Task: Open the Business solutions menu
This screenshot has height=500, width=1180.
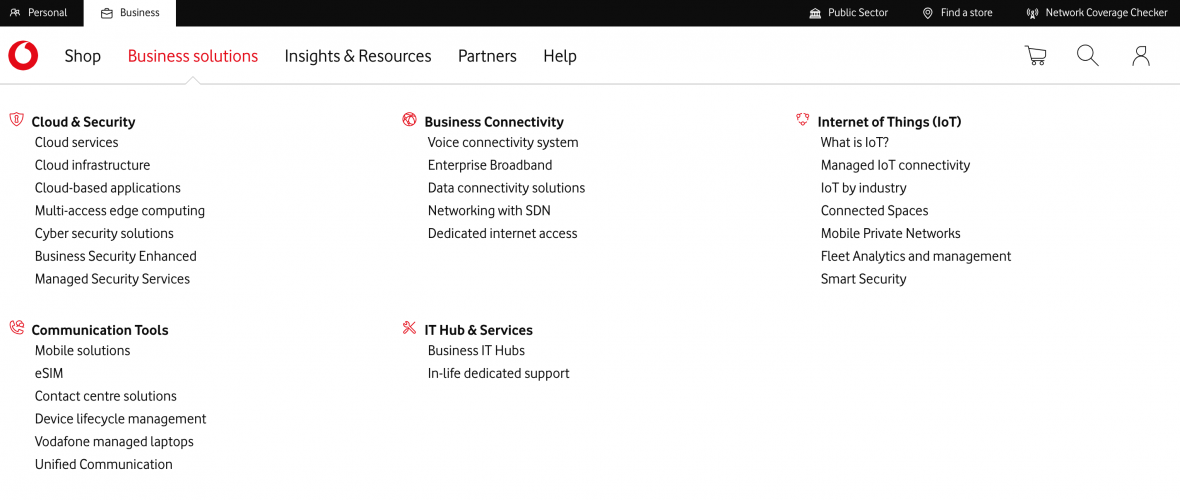Action: click(x=193, y=56)
